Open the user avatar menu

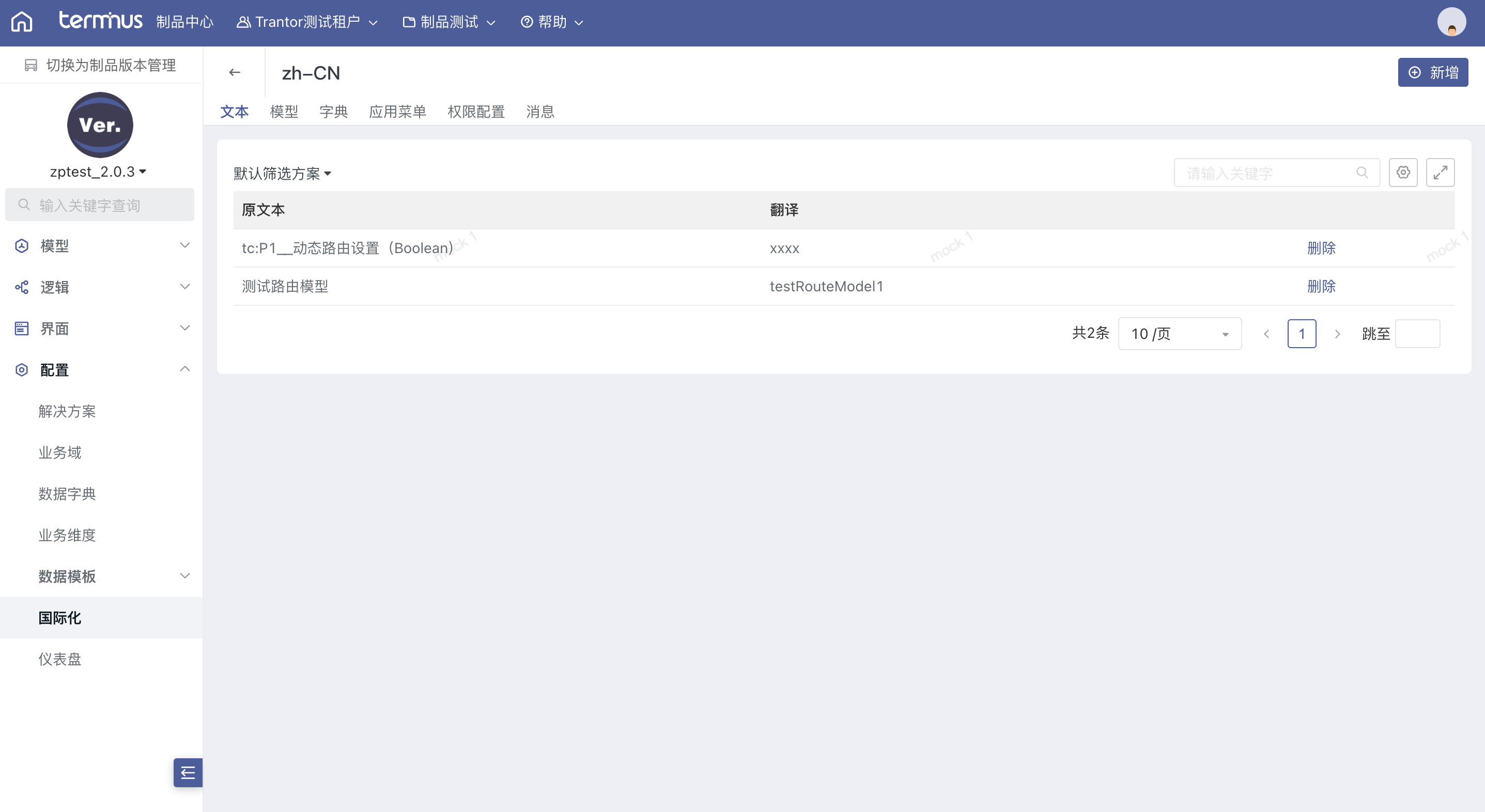click(x=1451, y=22)
